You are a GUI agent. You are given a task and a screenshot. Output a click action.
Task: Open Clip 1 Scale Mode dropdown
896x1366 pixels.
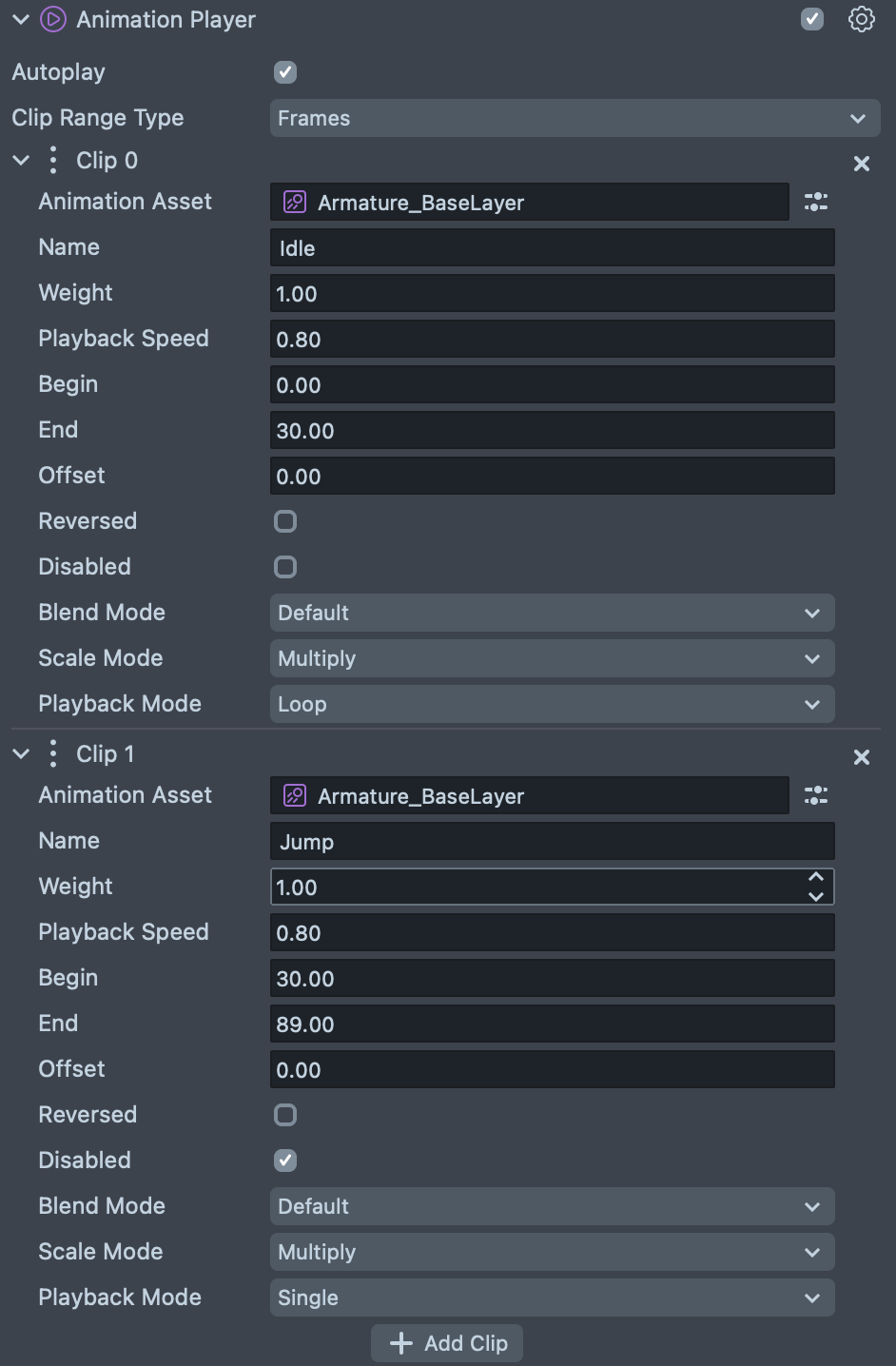pos(552,1252)
